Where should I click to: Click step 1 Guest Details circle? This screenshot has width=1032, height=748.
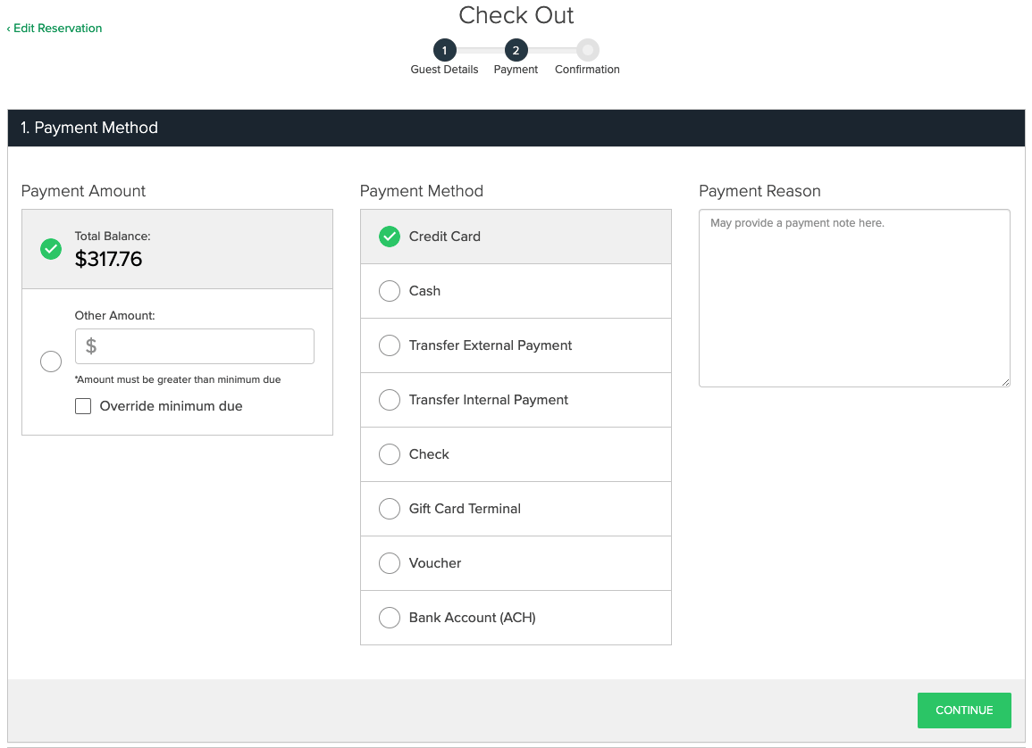coord(444,50)
